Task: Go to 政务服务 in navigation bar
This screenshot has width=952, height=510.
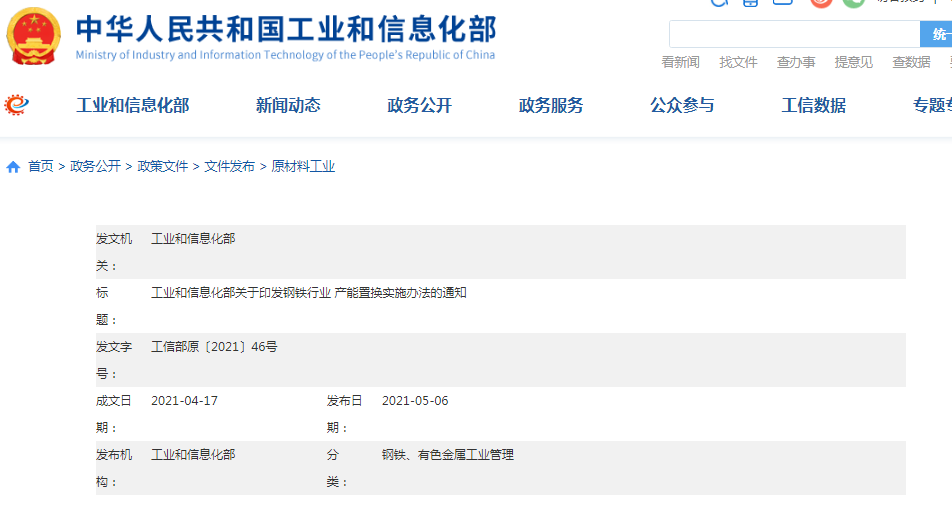Action: 551,105
